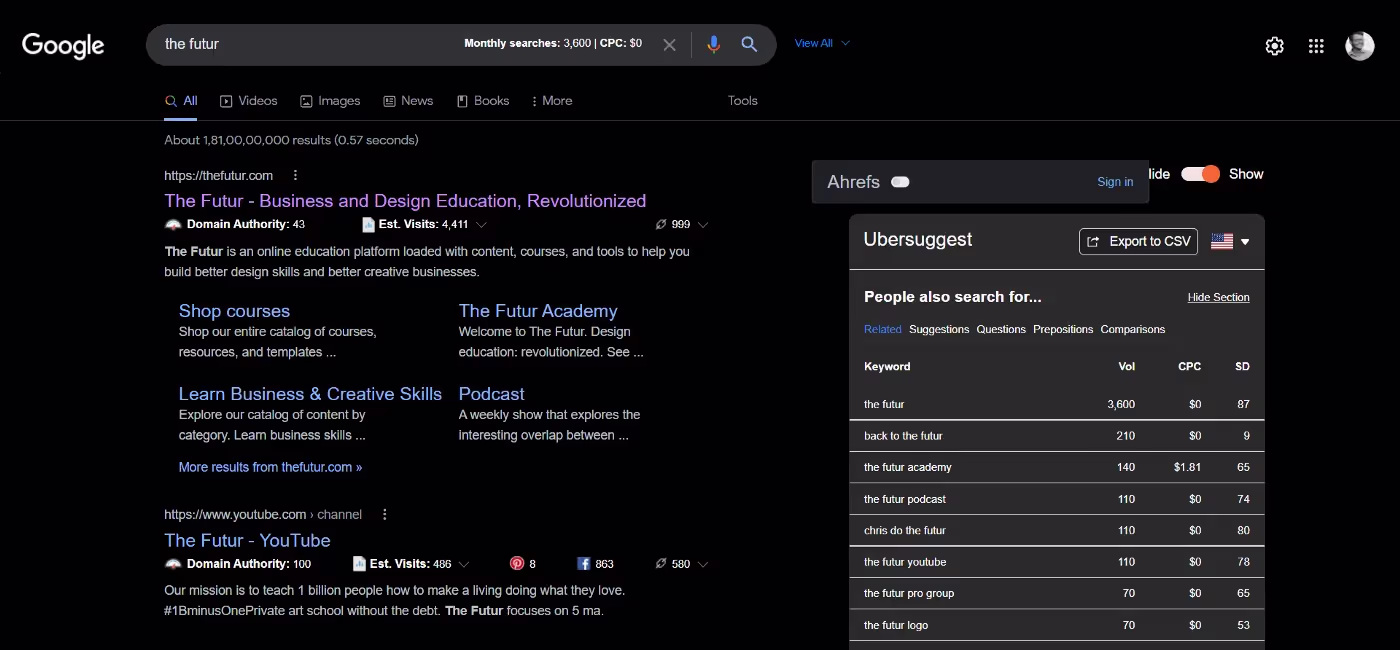Select Related tab in Ubersuggest
Screen dimensions: 1400x650
[882, 329]
